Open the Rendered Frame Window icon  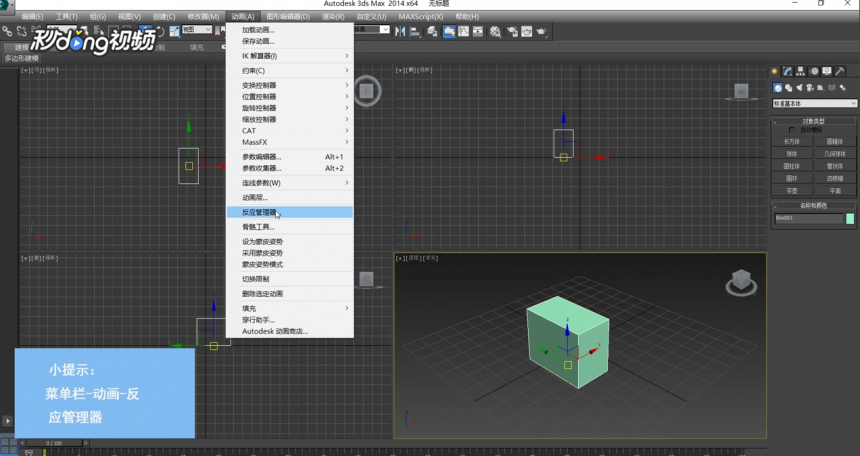click(x=527, y=31)
